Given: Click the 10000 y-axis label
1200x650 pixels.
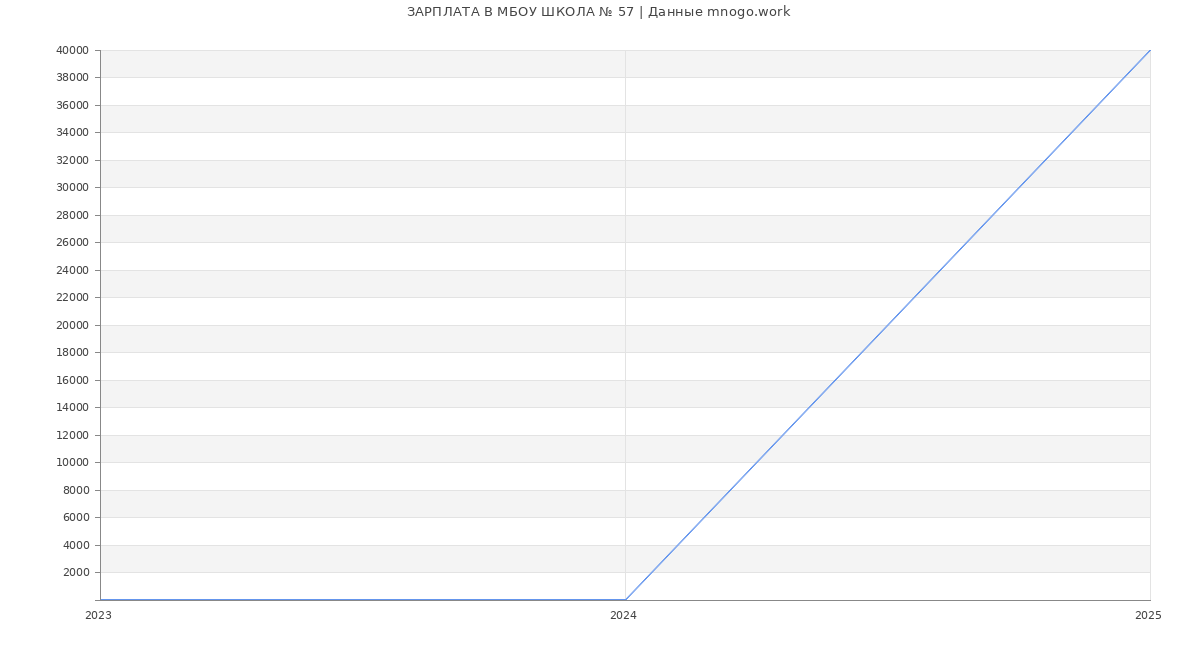Looking at the screenshot, I should (x=72, y=463).
